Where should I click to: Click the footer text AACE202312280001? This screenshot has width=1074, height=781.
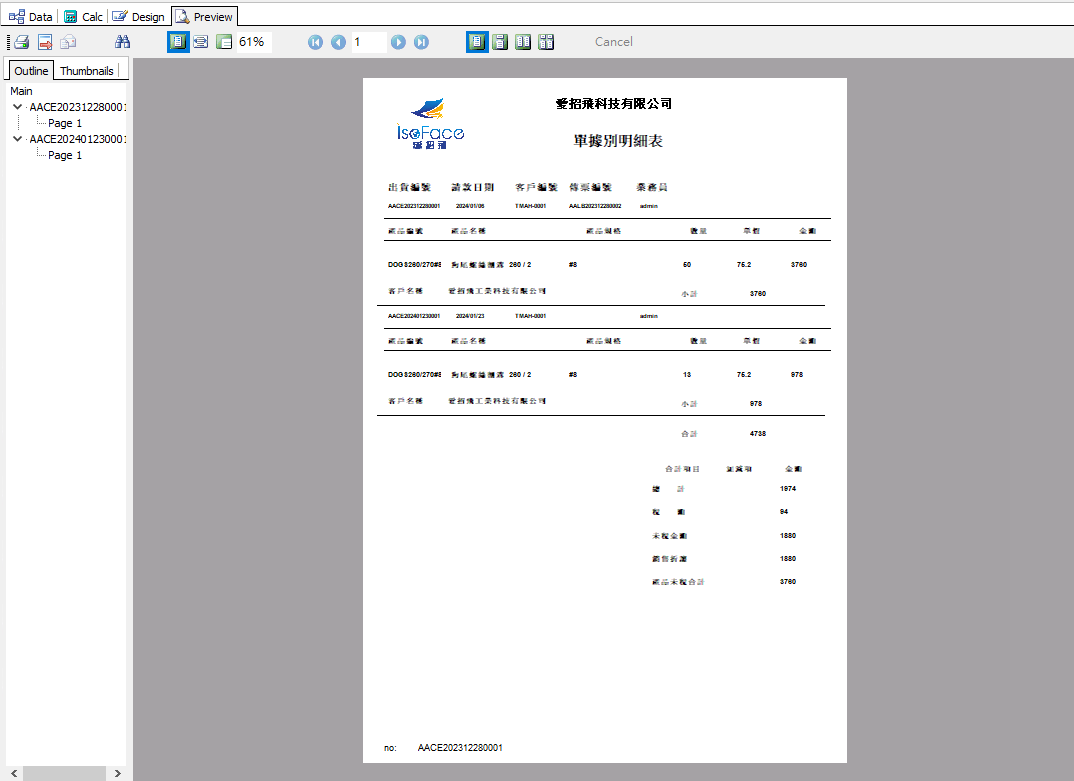[460, 748]
